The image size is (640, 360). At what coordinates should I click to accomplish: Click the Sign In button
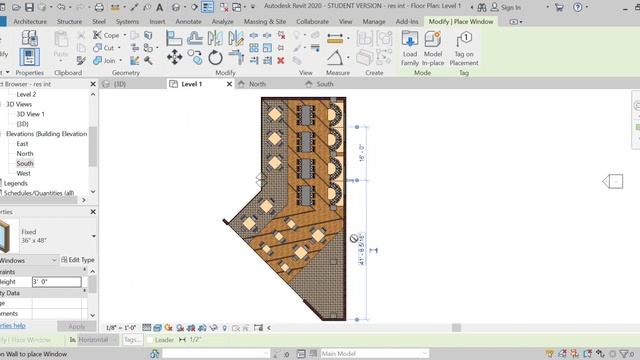coord(506,7)
